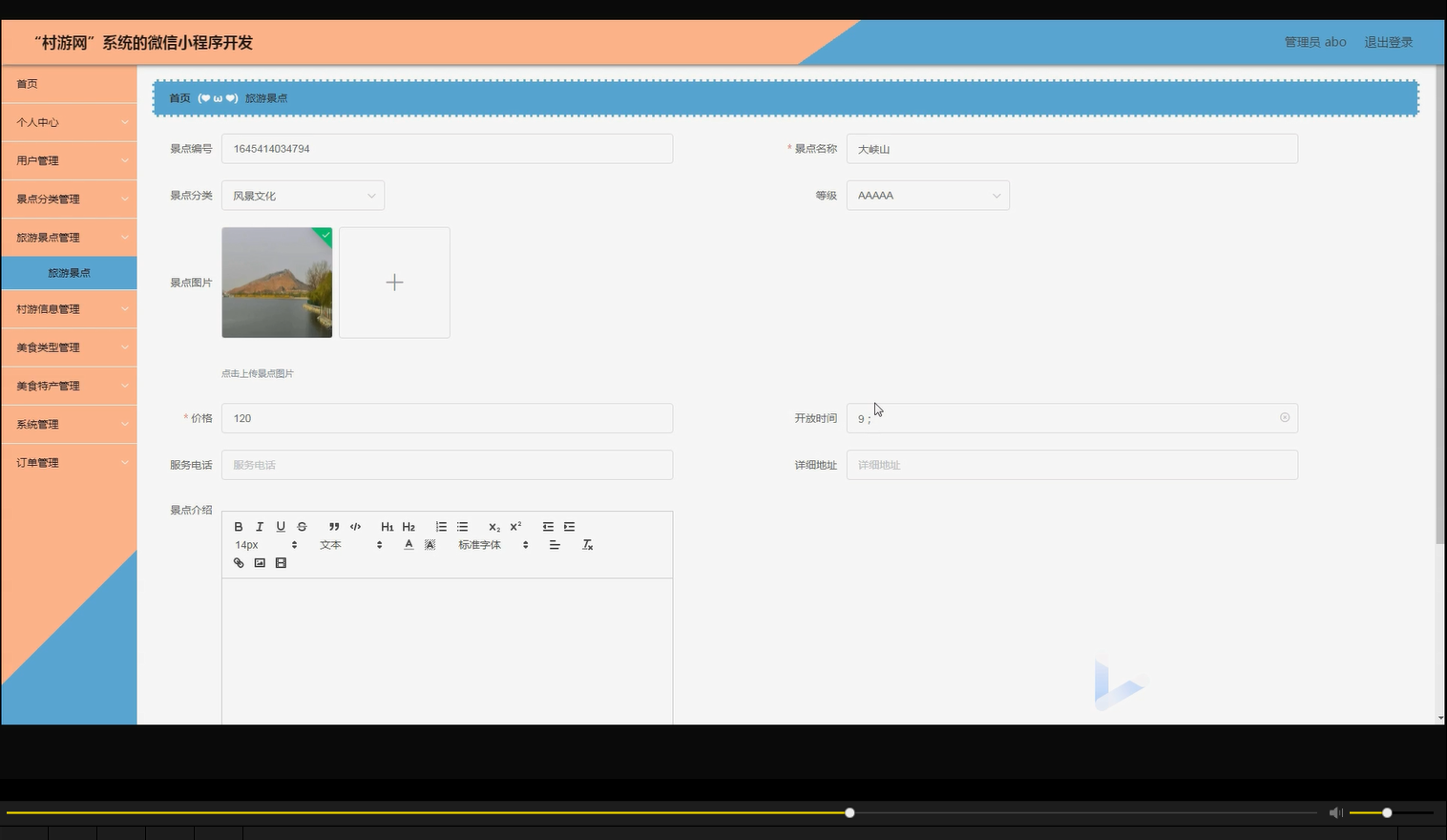Collapse the 旅游景点管理 sidebar menu
Screen dimensions: 1447x840
[69, 237]
